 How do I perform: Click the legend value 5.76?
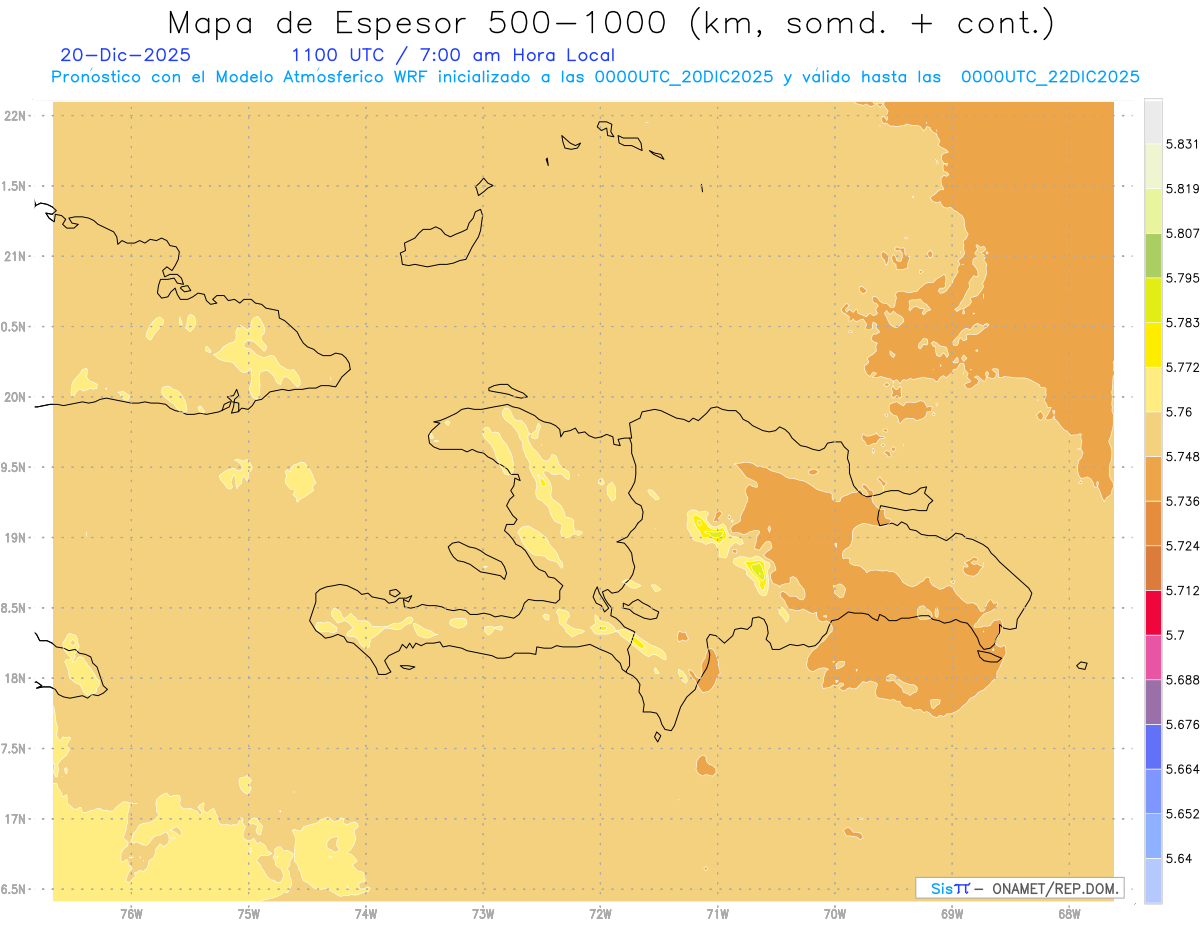coord(1178,412)
